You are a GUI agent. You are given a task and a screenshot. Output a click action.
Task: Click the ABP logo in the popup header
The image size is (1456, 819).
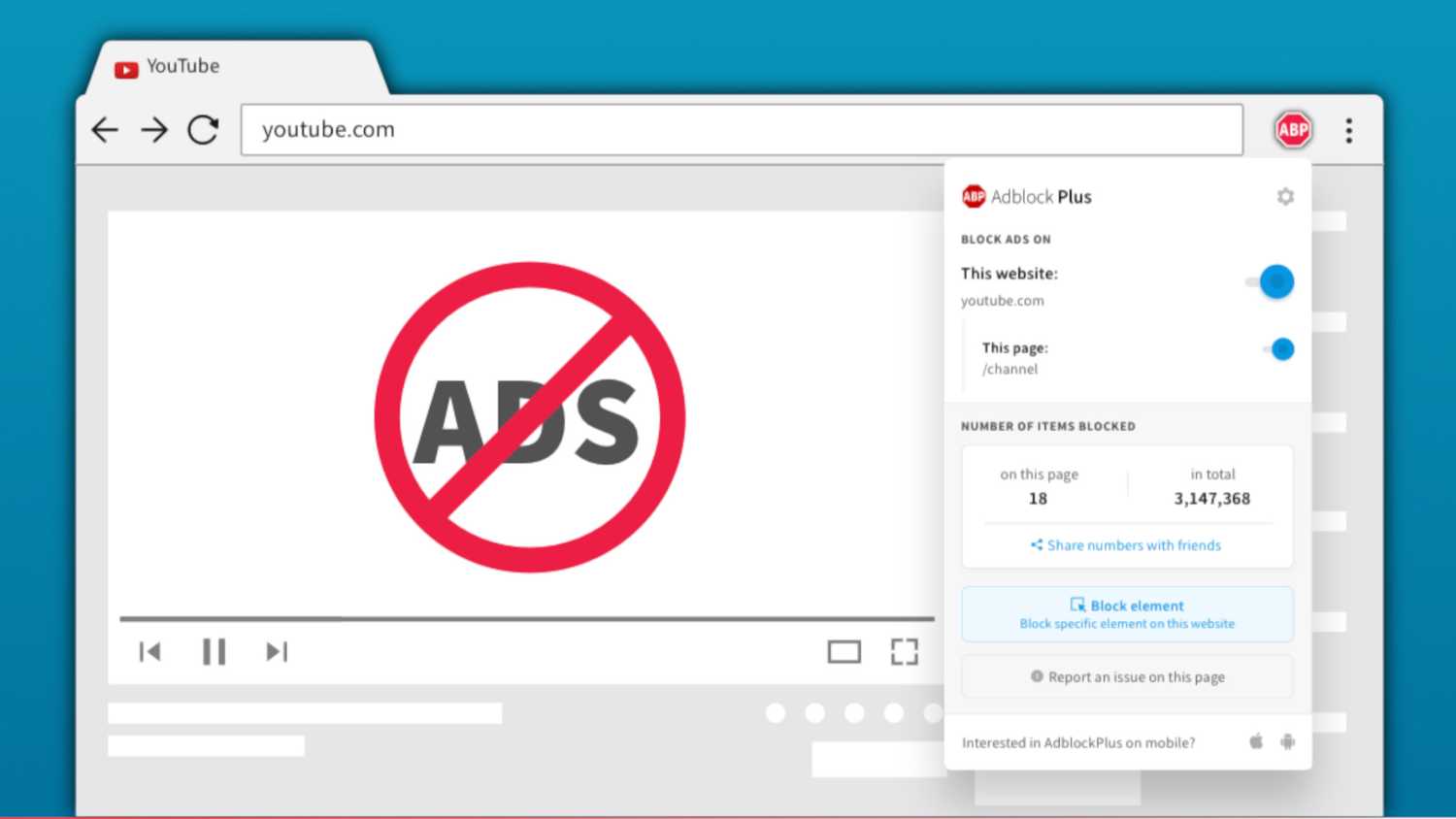[972, 196]
